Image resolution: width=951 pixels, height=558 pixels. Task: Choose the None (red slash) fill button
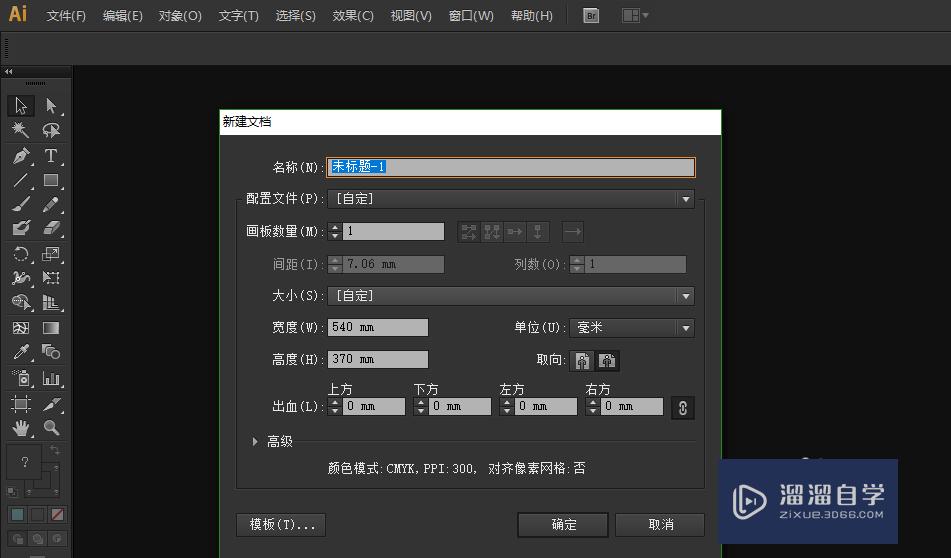[58, 515]
